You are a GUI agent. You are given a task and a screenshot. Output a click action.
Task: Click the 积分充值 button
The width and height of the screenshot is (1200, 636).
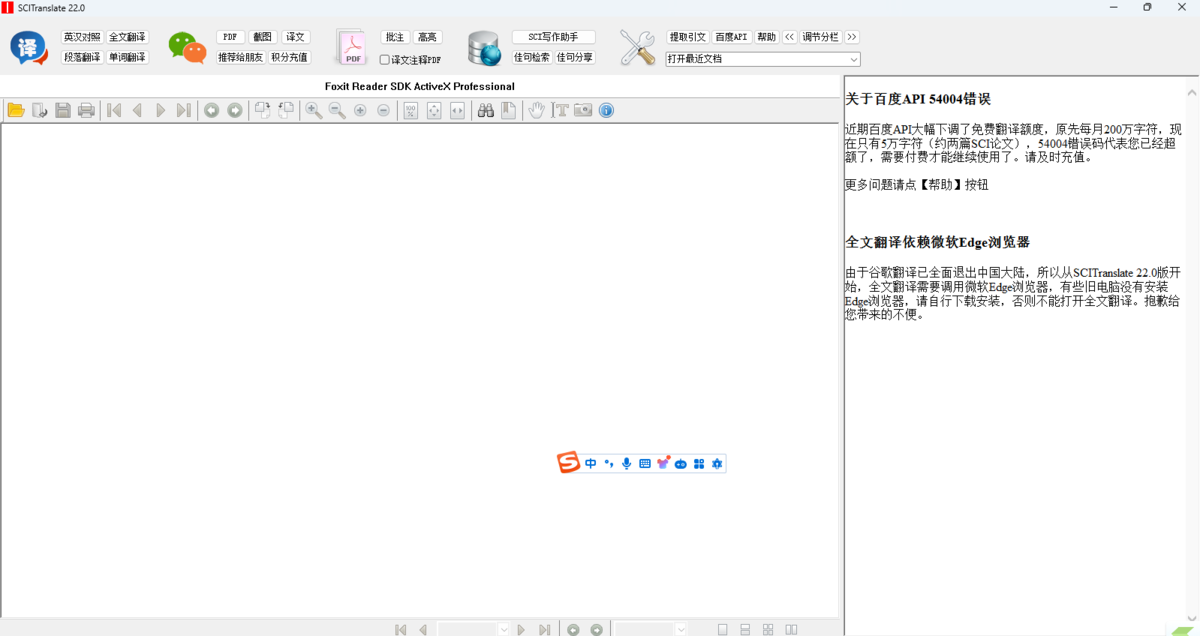click(x=290, y=58)
